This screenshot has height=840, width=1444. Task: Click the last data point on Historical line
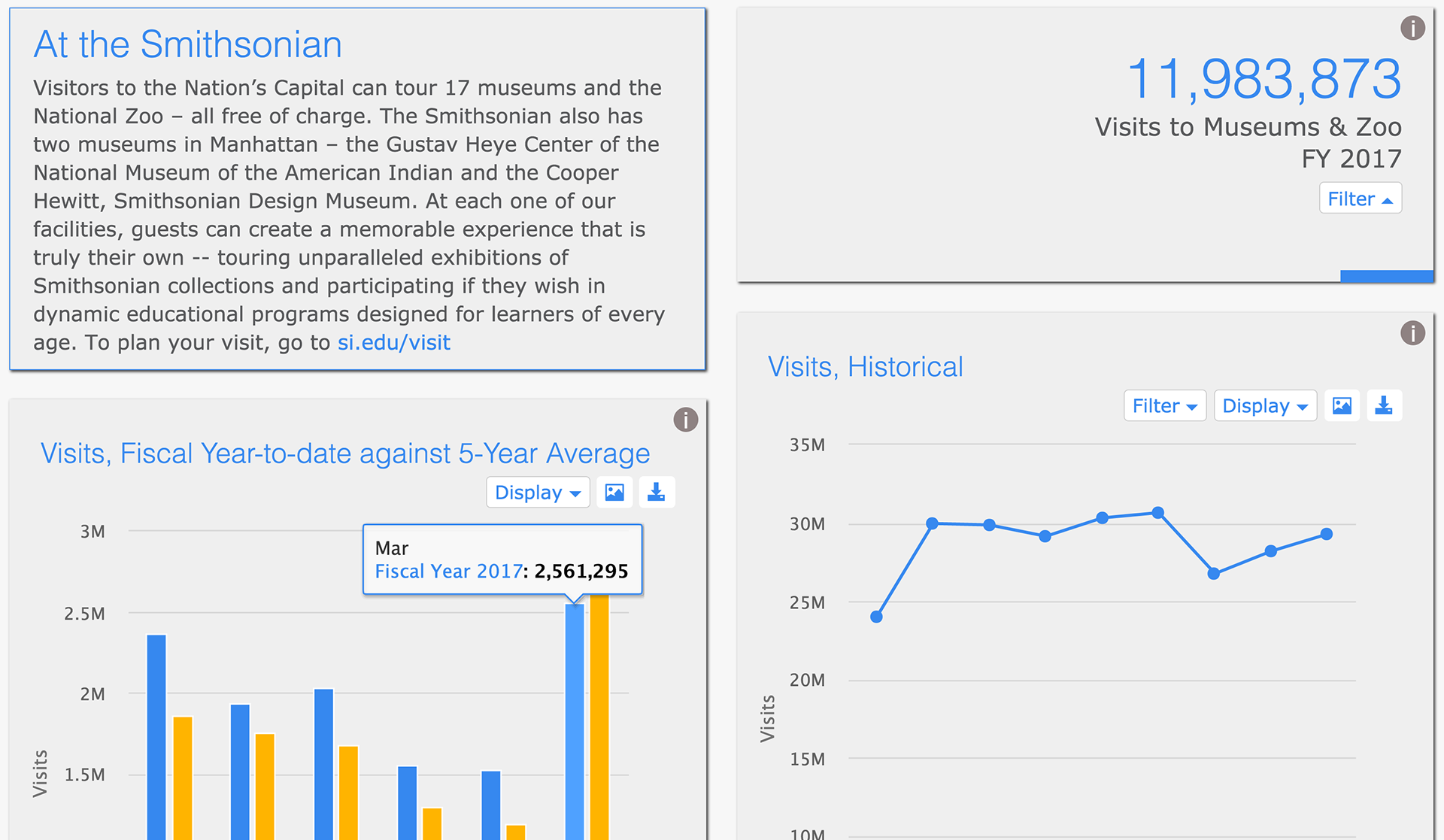[1327, 534]
